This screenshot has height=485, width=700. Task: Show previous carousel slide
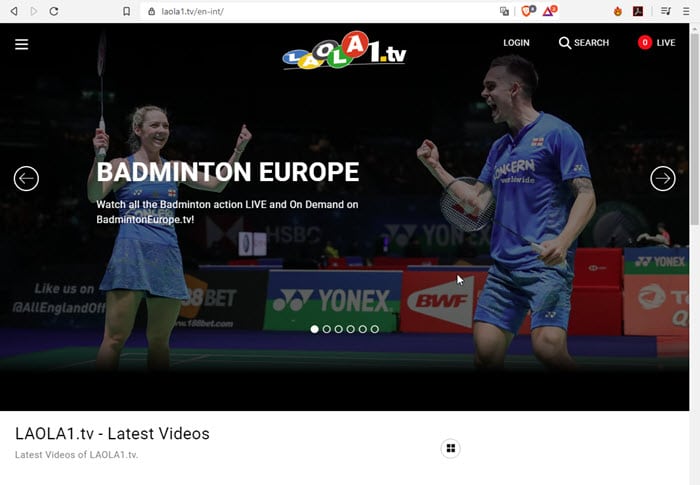26,179
